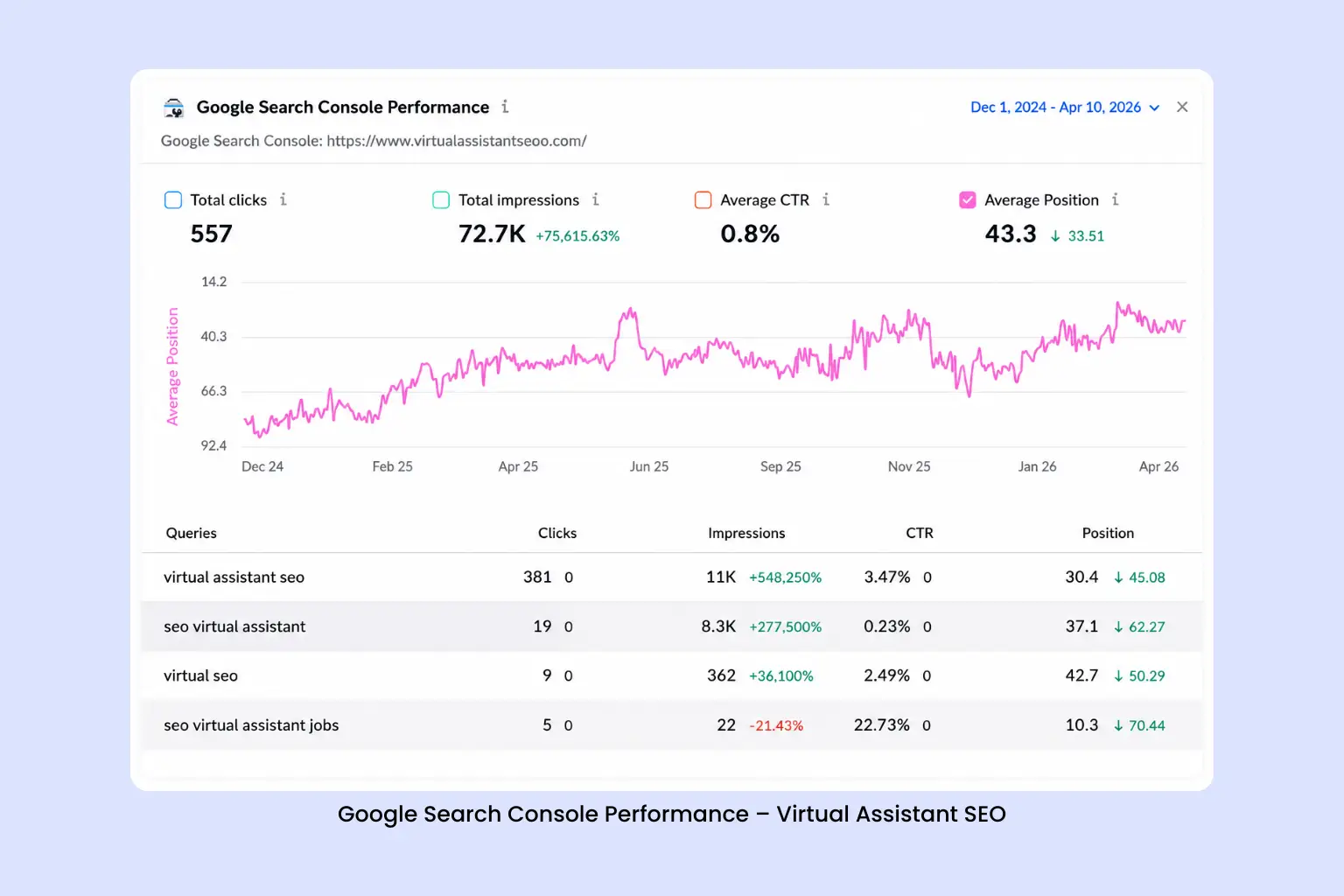The image size is (1344, 896).
Task: Click the CTR column header
Action: pos(920,533)
